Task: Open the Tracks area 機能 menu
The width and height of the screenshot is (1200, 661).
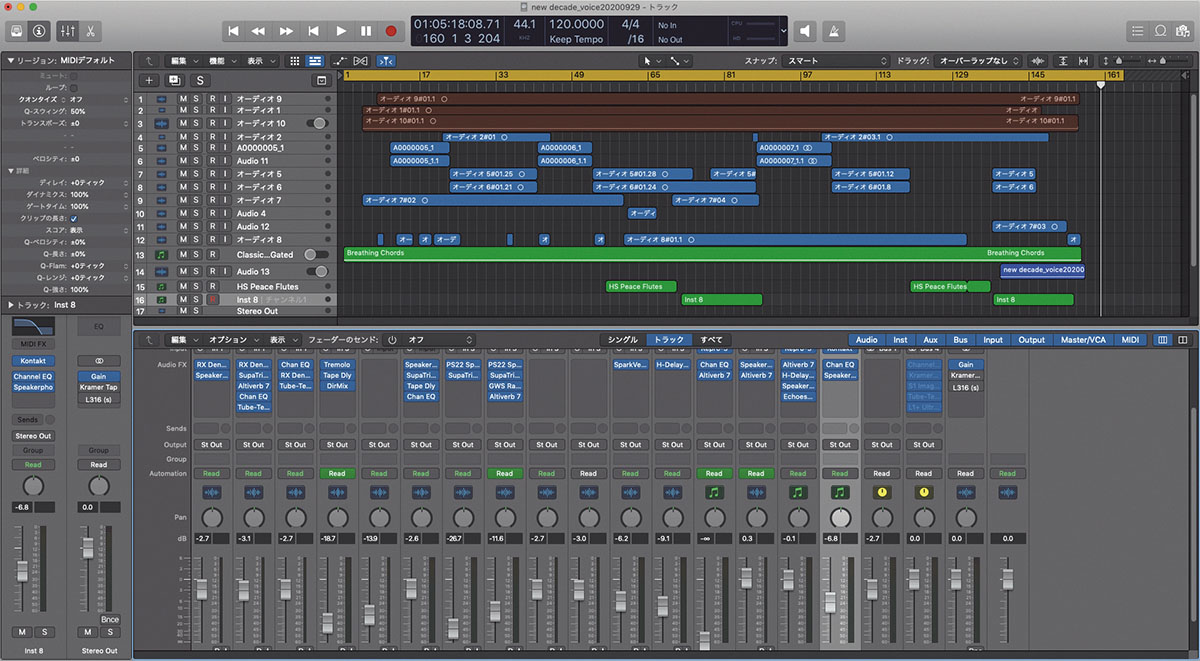Action: coord(222,61)
